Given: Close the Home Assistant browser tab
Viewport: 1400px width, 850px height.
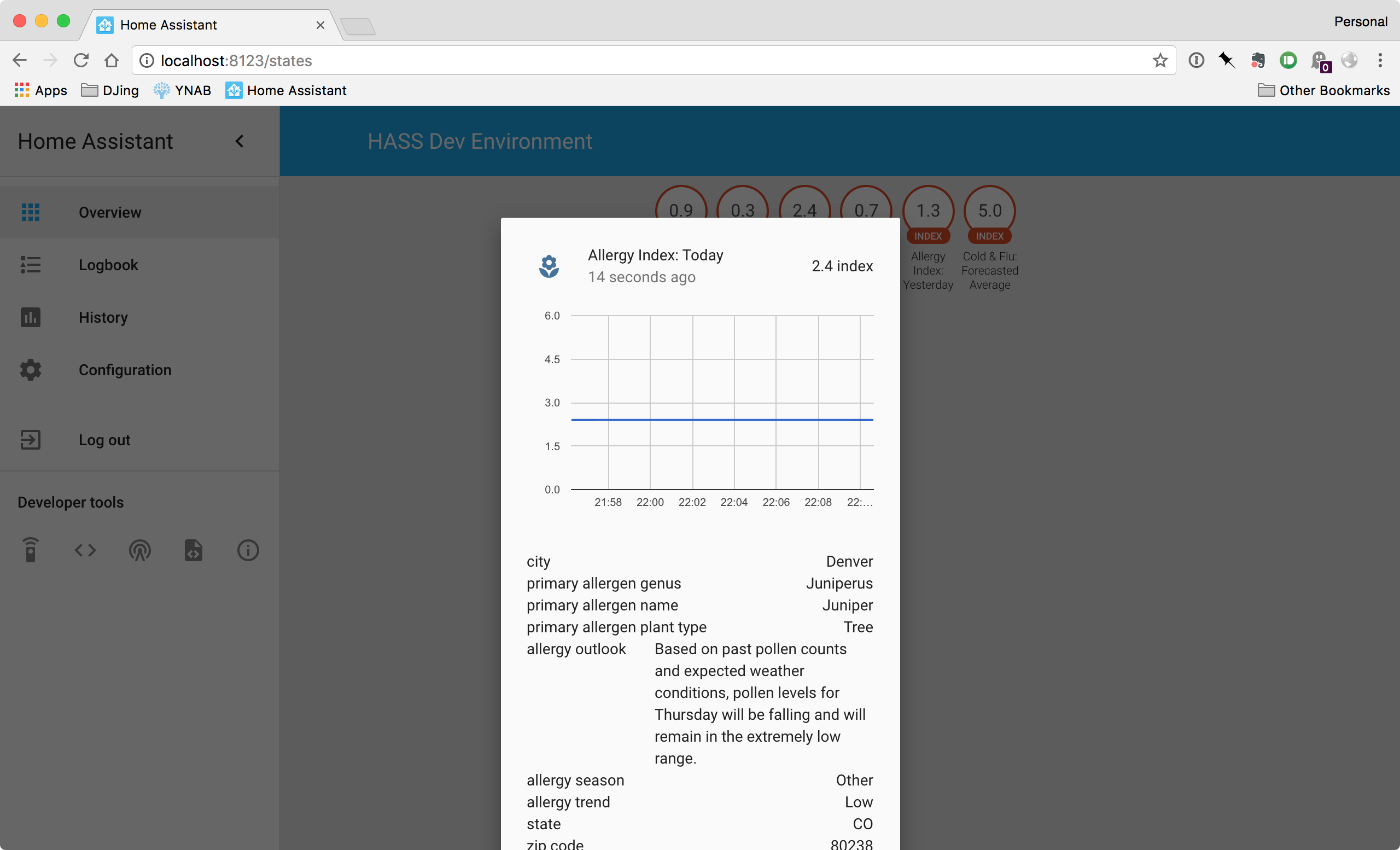Looking at the screenshot, I should 320,25.
